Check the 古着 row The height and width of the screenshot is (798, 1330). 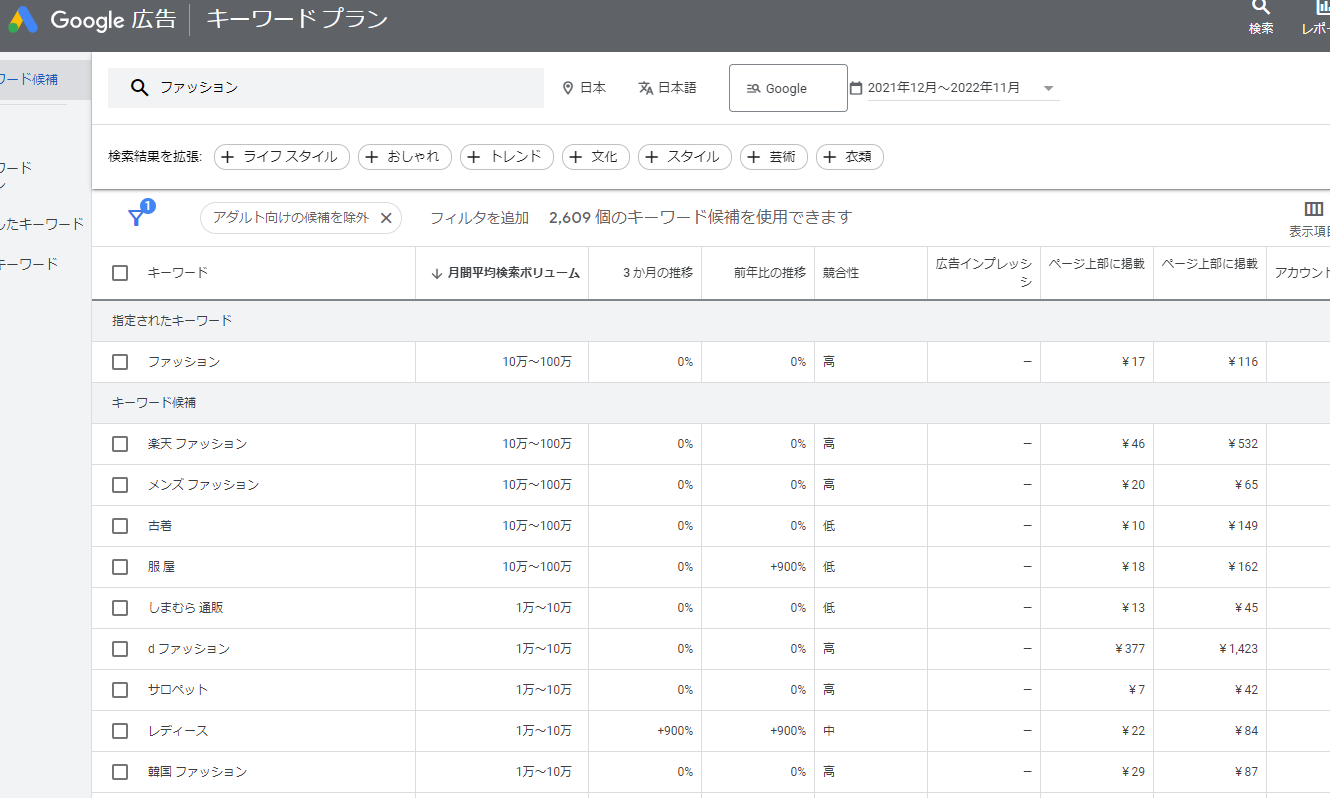click(x=120, y=526)
